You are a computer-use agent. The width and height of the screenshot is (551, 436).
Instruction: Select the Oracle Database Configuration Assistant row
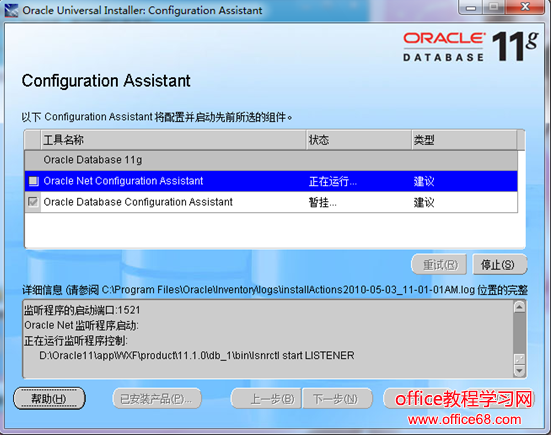pyautogui.click(x=271, y=202)
